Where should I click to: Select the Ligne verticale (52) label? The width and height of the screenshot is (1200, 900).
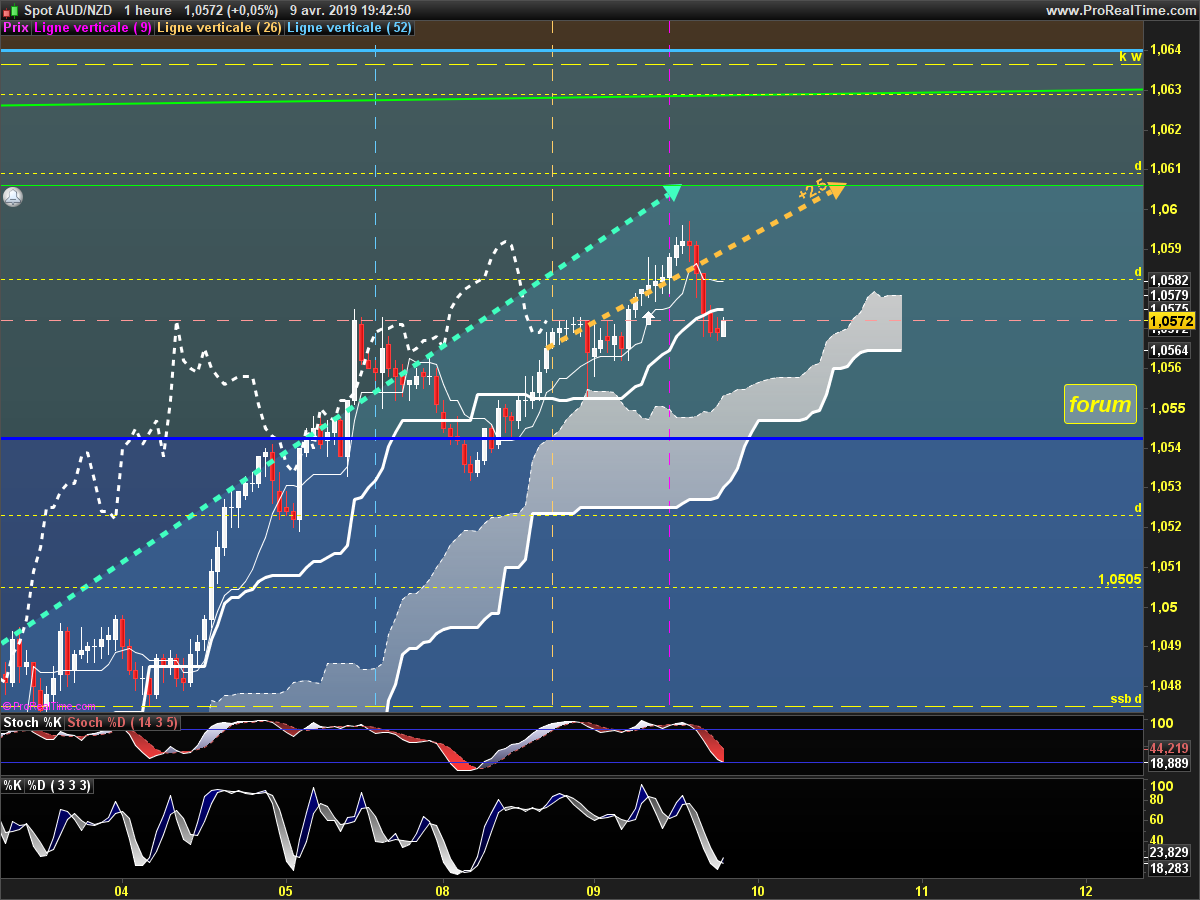point(349,28)
